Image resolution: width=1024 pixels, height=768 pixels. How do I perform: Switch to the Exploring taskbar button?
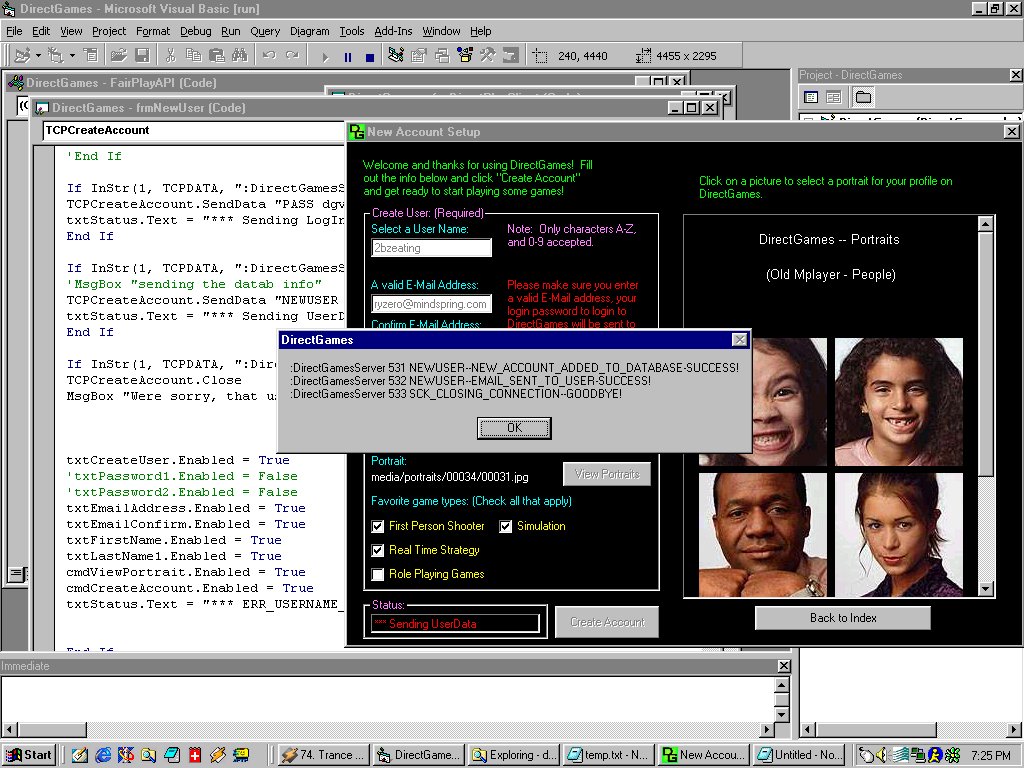point(514,755)
